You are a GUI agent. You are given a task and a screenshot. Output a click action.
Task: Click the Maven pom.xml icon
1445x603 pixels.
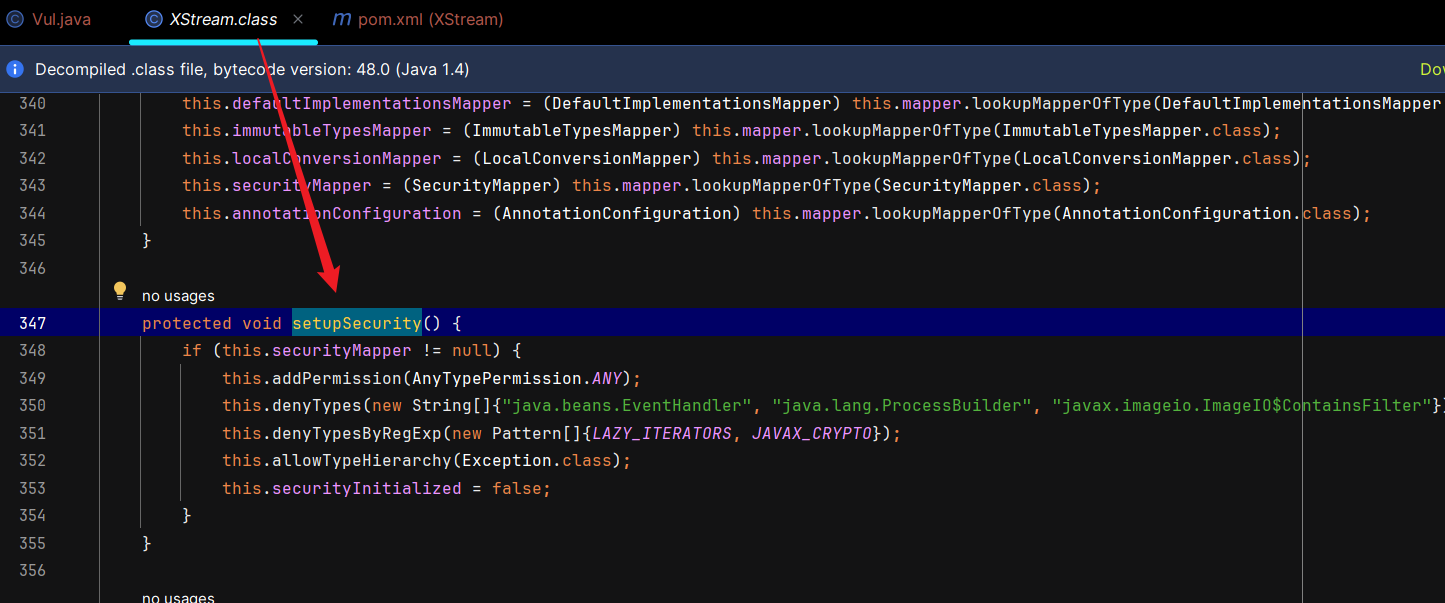click(x=342, y=19)
